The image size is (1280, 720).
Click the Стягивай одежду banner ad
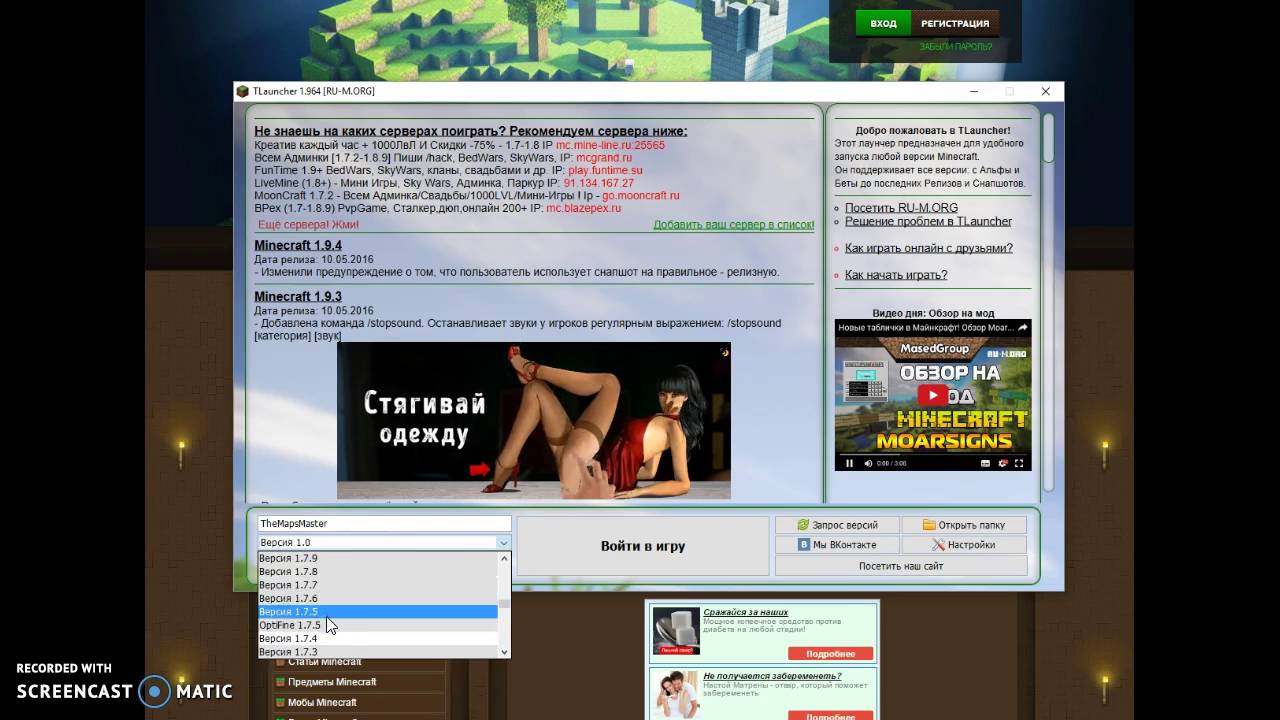coord(534,421)
